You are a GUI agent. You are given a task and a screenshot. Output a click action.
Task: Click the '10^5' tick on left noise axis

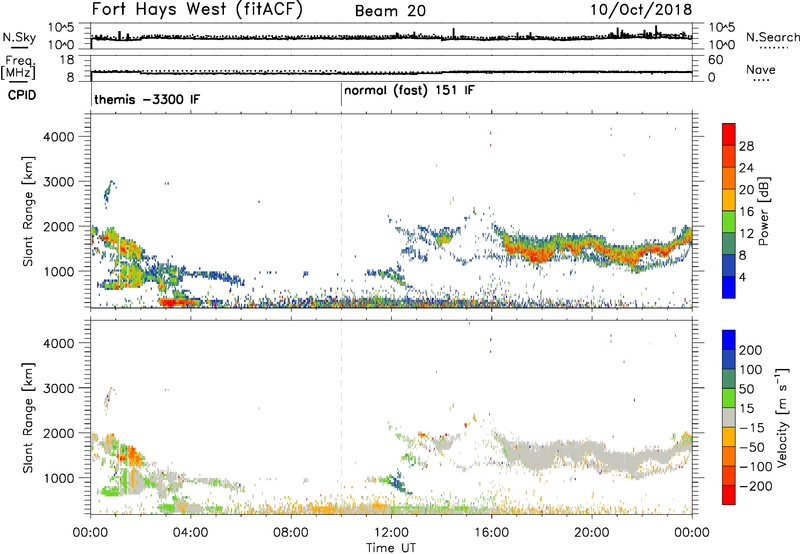61,27
